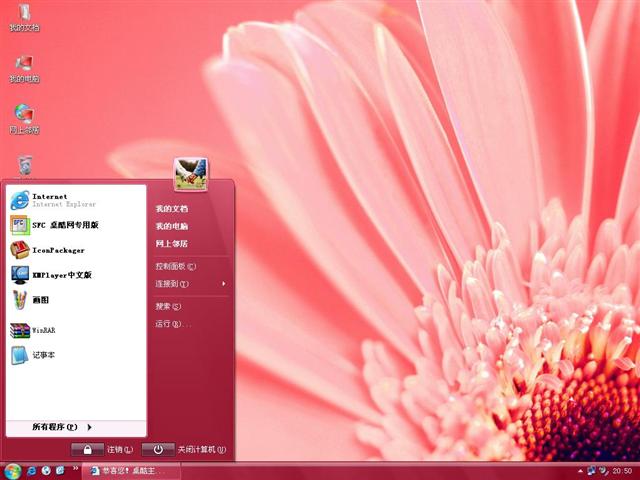This screenshot has height=480, width=640.
Task: Open 我的文档 desktop icon
Action: (x=24, y=18)
